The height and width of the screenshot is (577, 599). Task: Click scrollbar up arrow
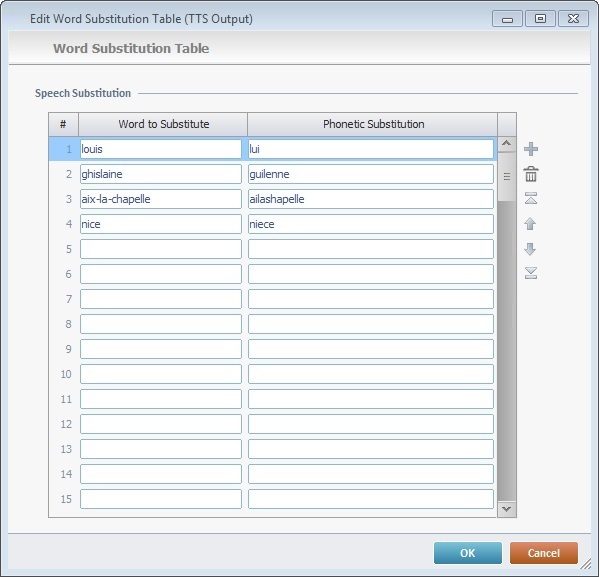pyautogui.click(x=507, y=144)
